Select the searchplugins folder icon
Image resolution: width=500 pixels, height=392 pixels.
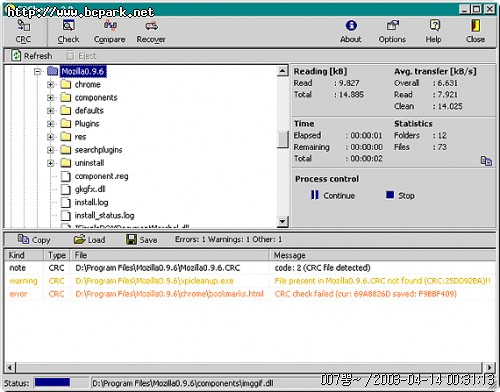pos(66,150)
